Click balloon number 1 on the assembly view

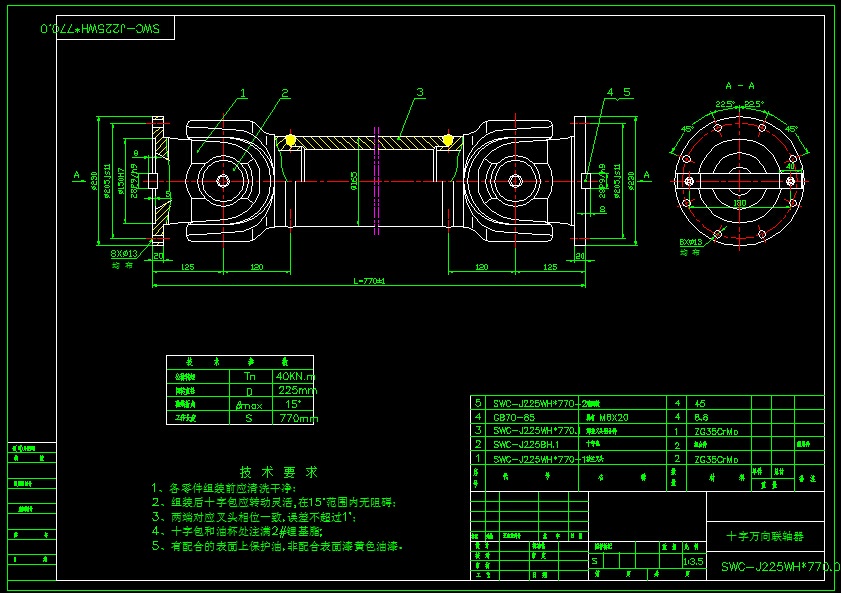(243, 93)
